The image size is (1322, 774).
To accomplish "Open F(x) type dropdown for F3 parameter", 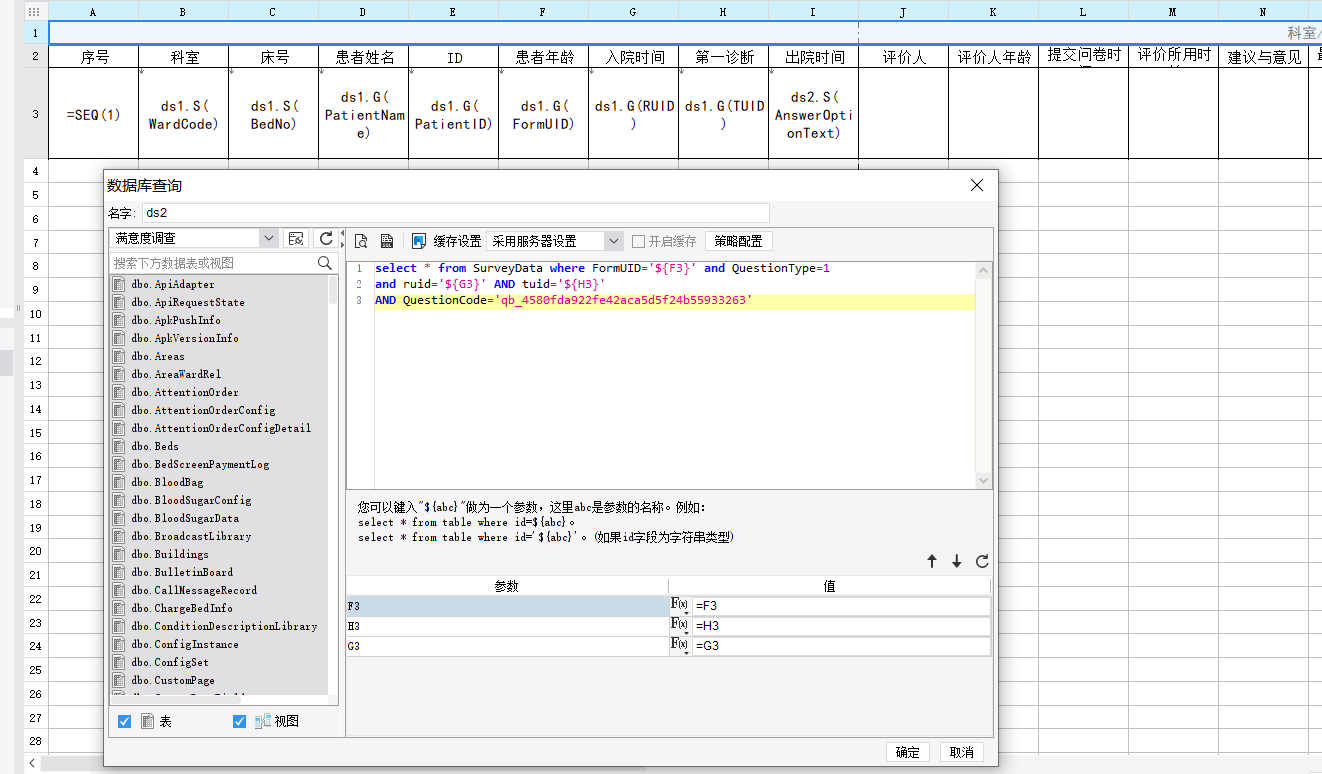I will coord(680,606).
